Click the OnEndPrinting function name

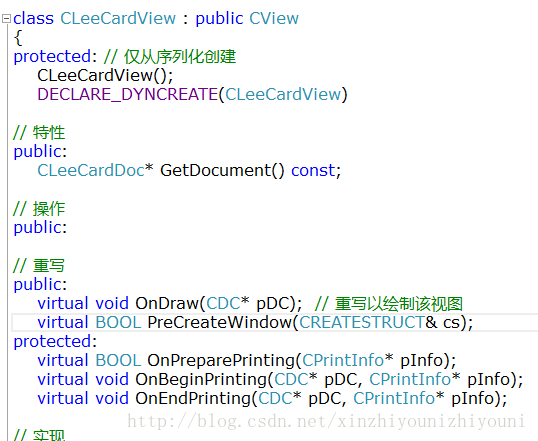[193, 398]
